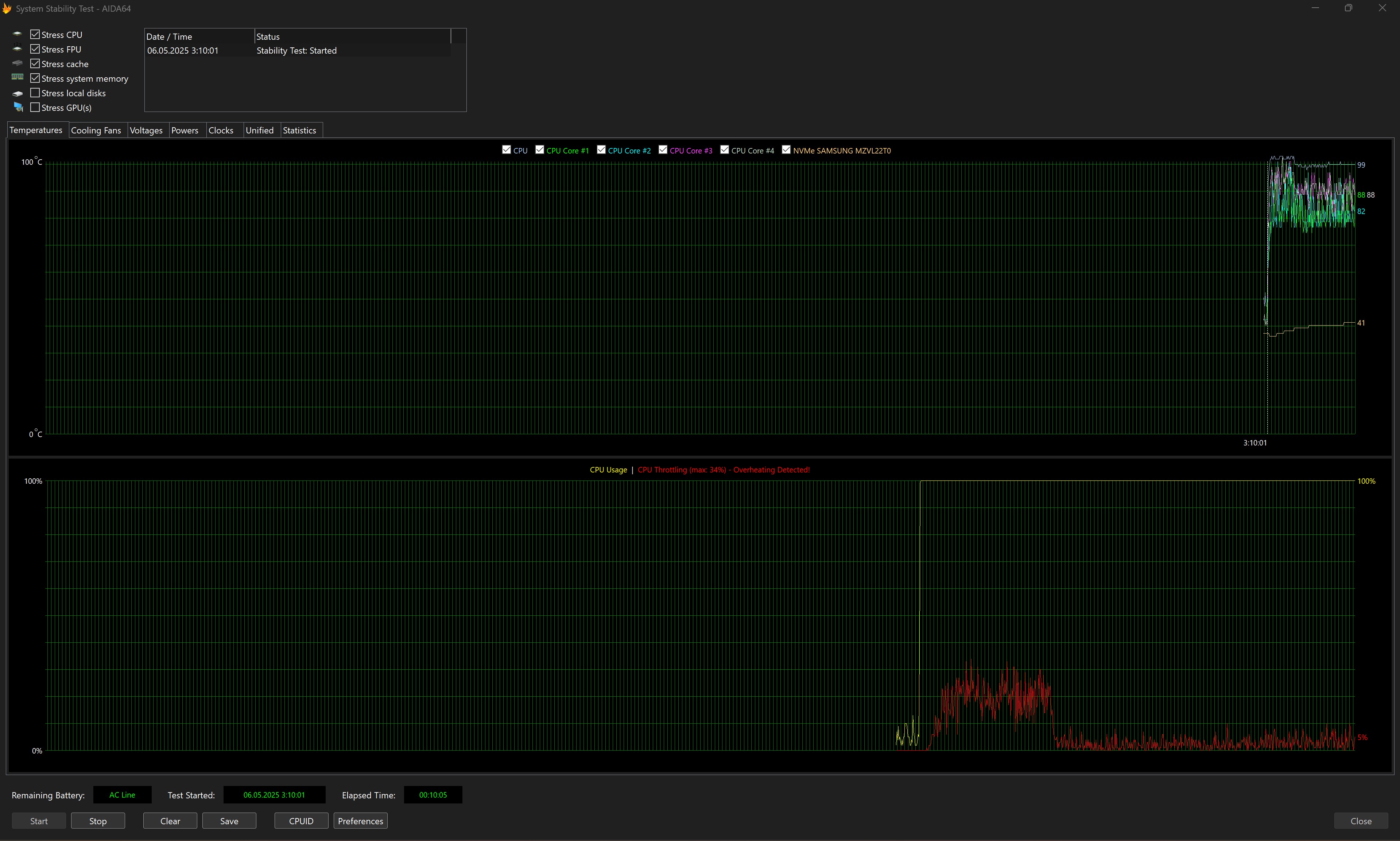The height and width of the screenshot is (841, 1400).
Task: Open Preferences dialog
Action: (361, 821)
